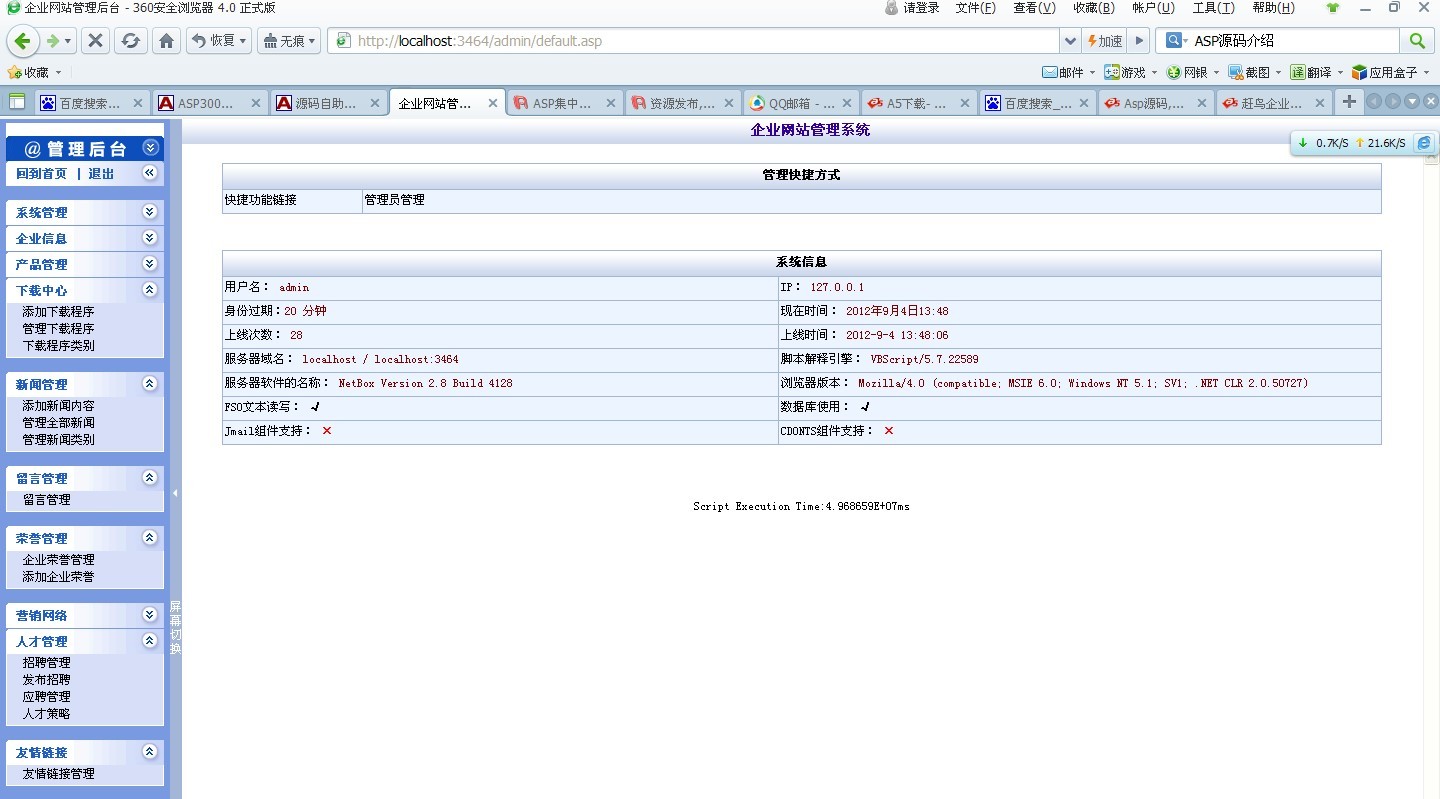Click the play arrow next to 加速

pos(1139,41)
